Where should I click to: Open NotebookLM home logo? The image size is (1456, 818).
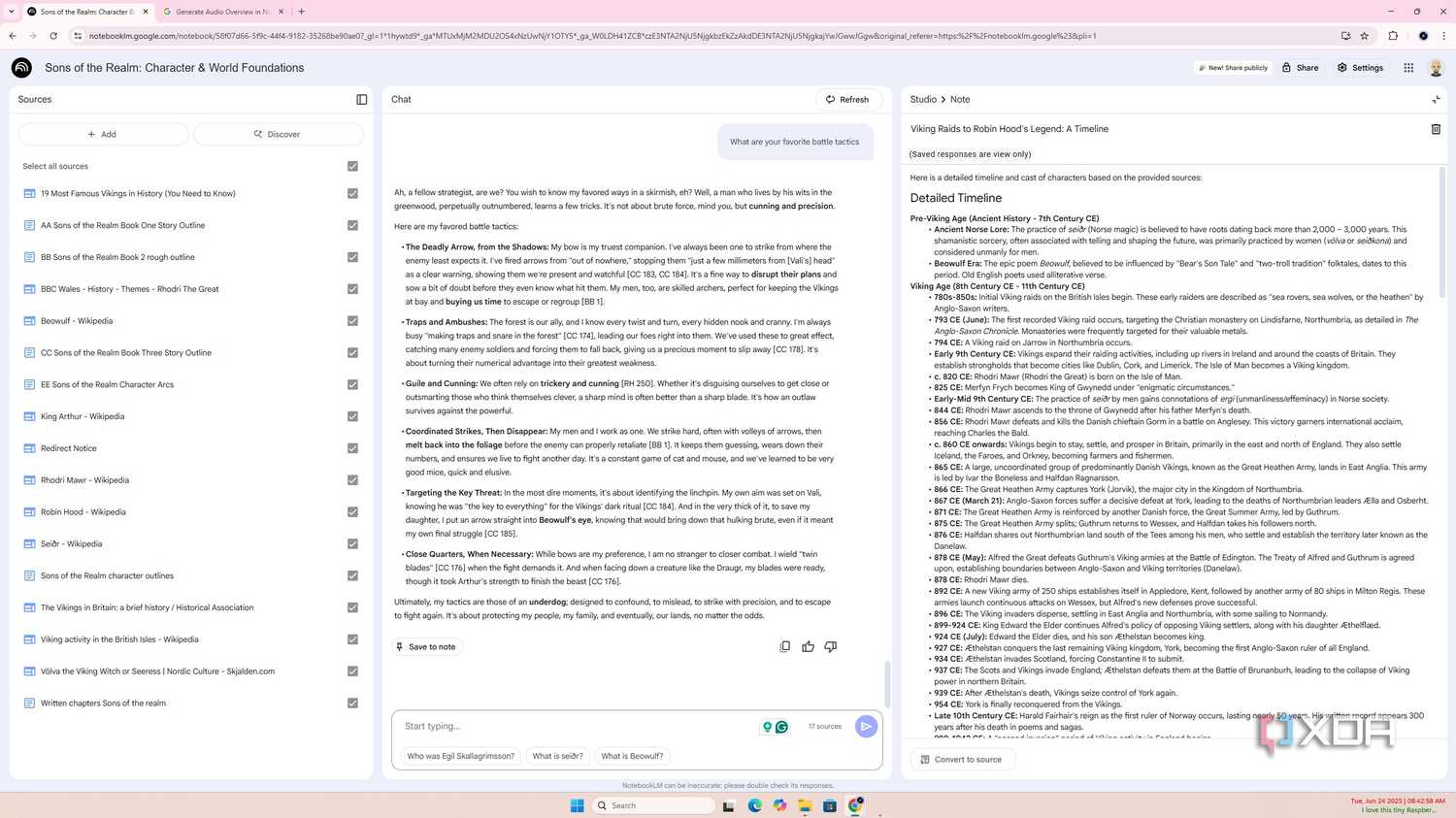click(21, 67)
